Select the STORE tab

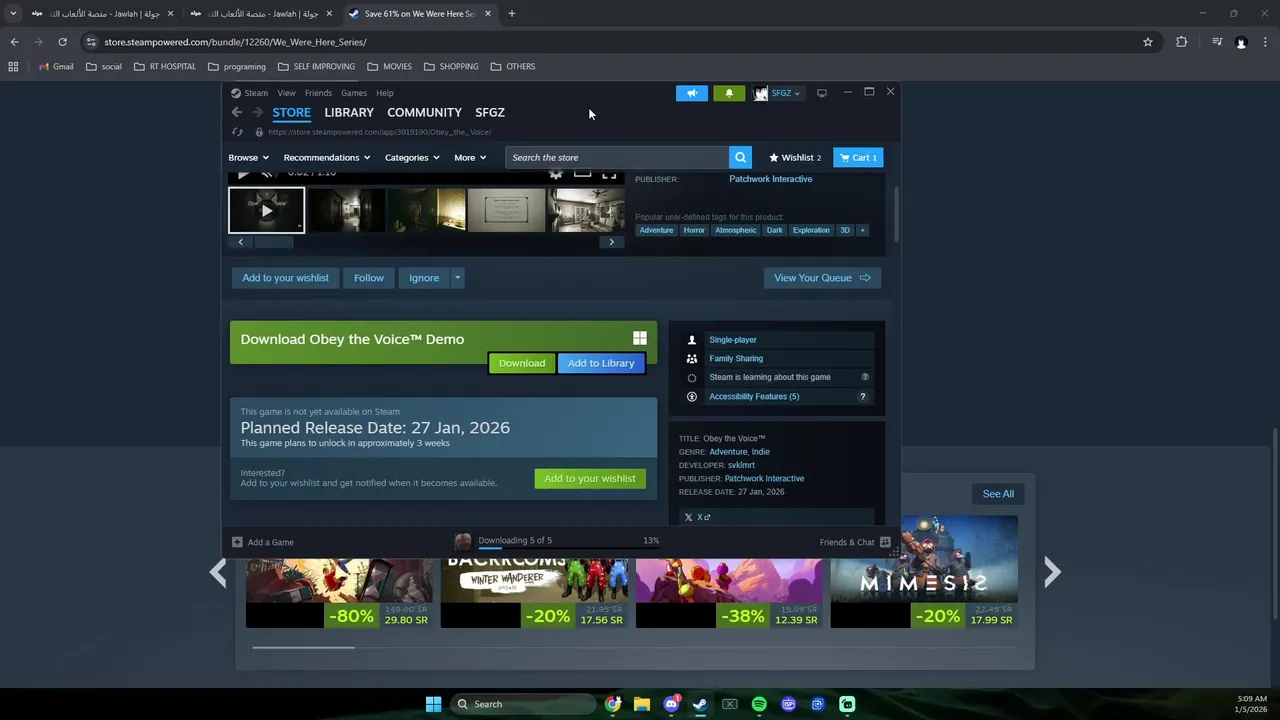(292, 113)
